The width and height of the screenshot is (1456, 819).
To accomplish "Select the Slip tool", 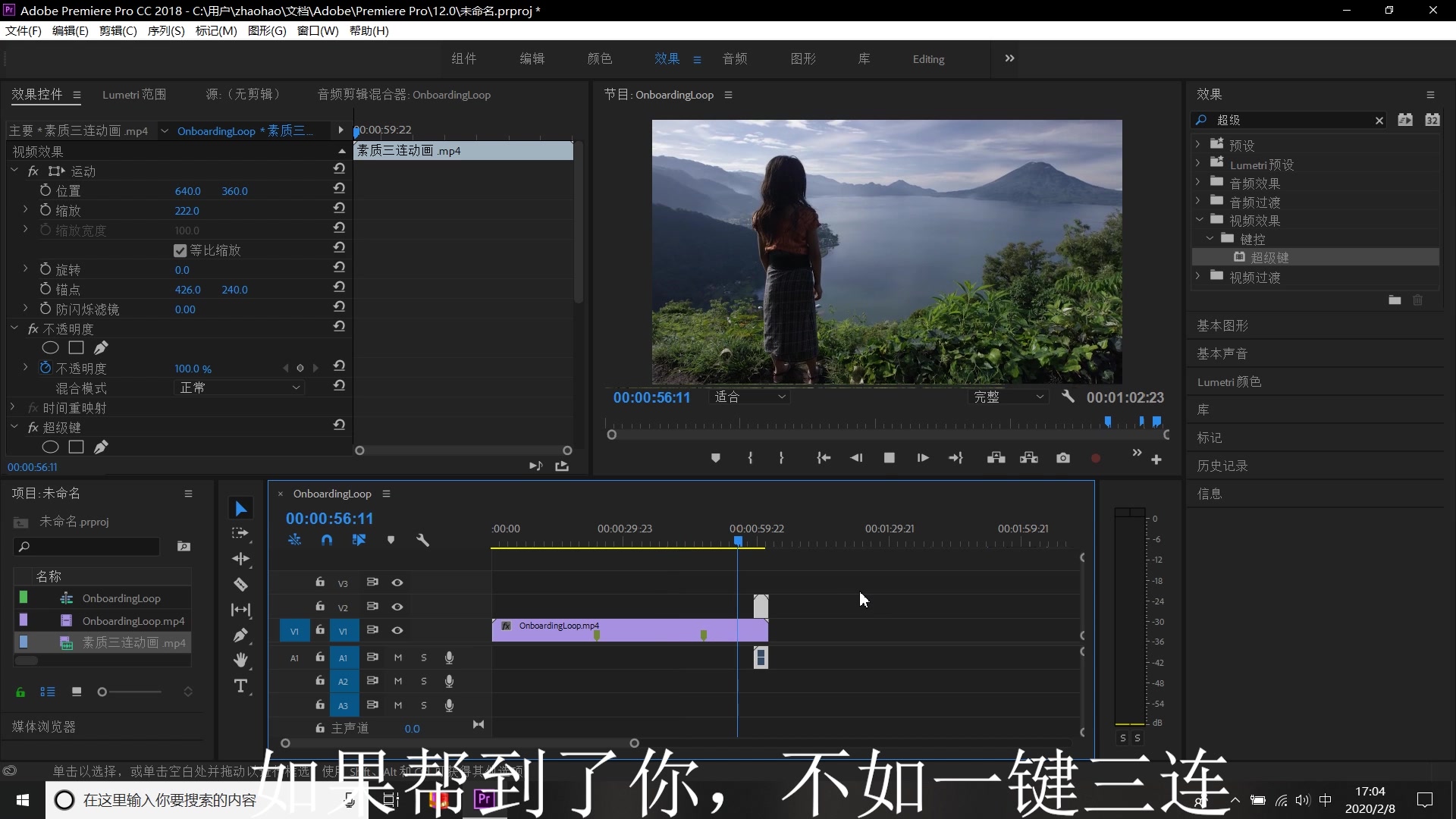I will [x=240, y=610].
